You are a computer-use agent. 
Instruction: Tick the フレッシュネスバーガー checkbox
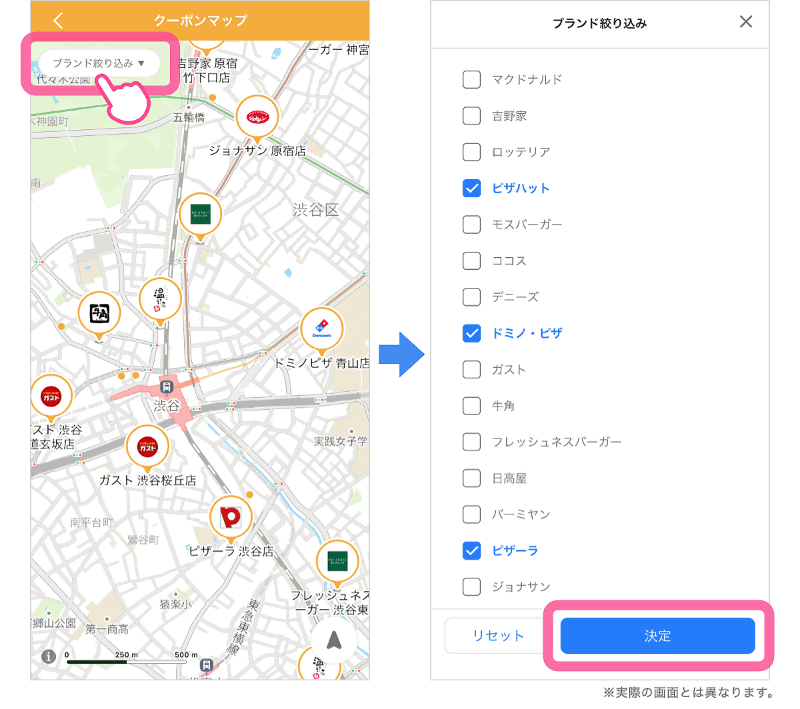click(471, 442)
